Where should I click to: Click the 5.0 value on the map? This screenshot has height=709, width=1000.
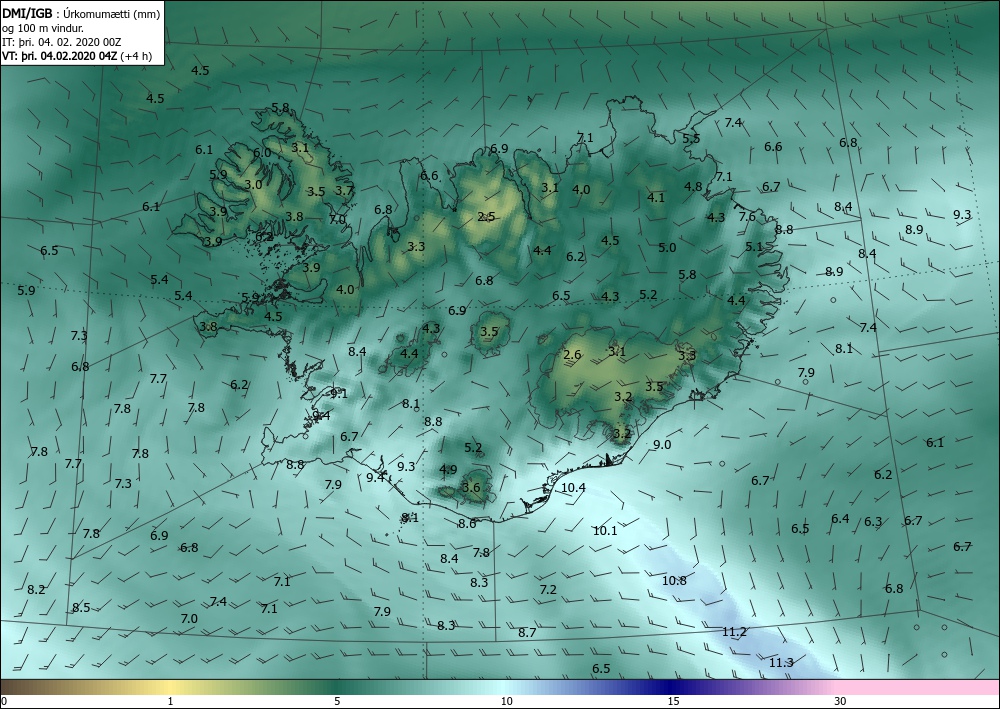(667, 247)
